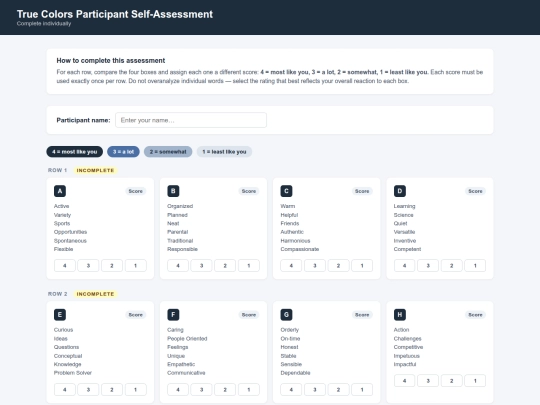
Task: Select score 3 in box B
Action: pyautogui.click(x=201, y=266)
